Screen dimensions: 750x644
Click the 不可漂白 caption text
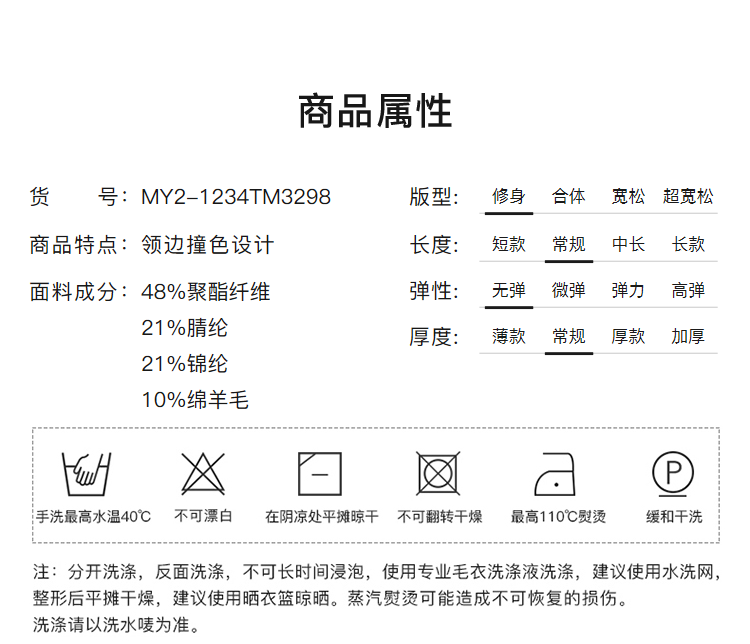(x=203, y=517)
